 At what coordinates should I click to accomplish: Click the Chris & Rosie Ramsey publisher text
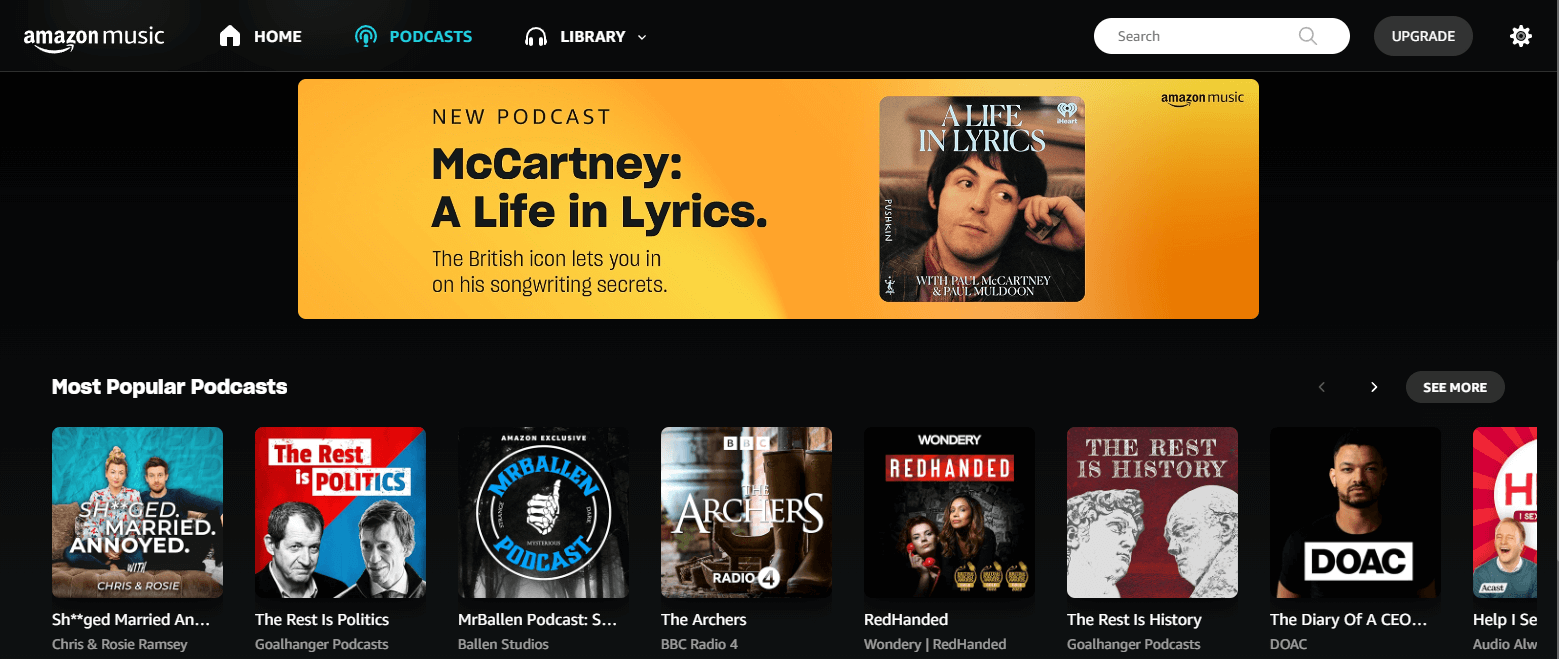(119, 645)
